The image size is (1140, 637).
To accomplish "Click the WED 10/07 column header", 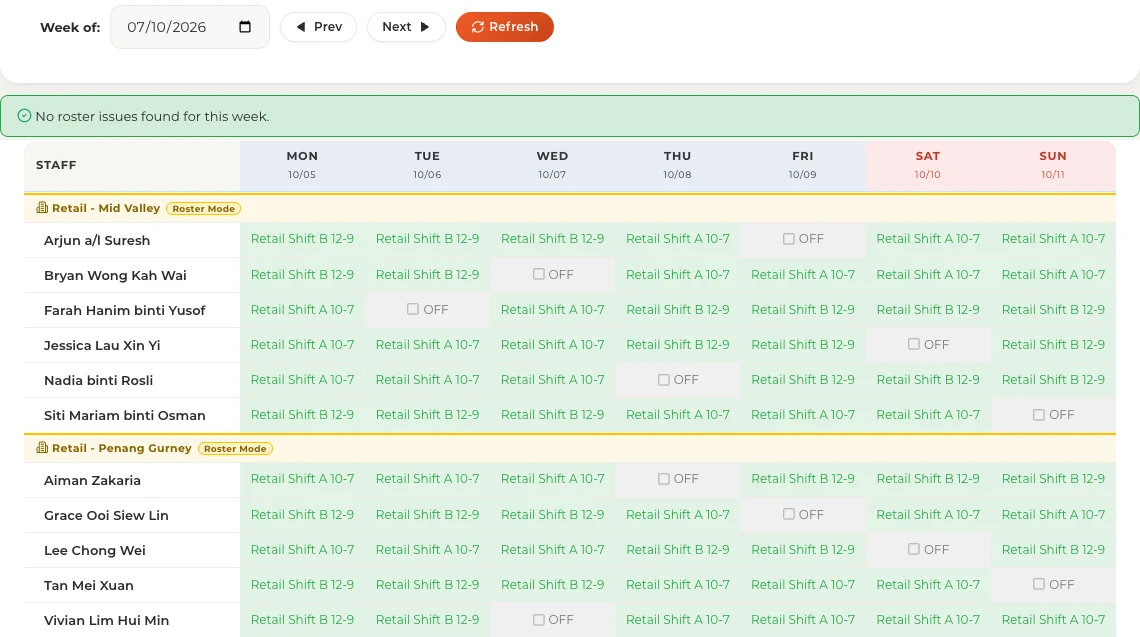I will pos(553,165).
